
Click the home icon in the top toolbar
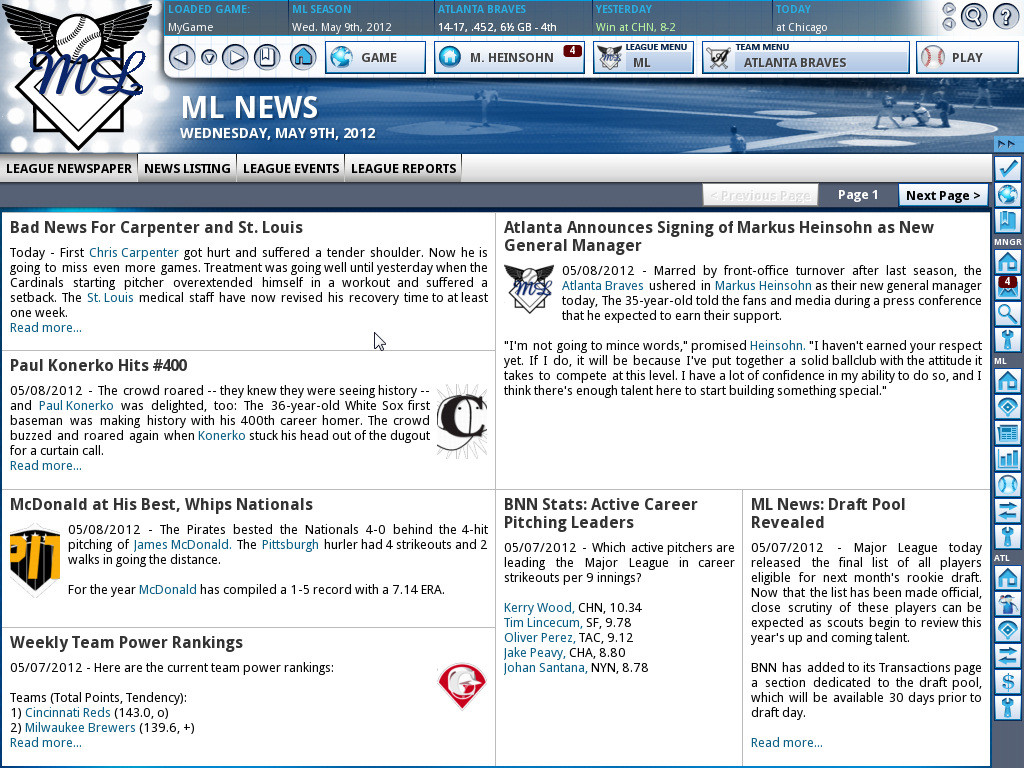(x=302, y=57)
